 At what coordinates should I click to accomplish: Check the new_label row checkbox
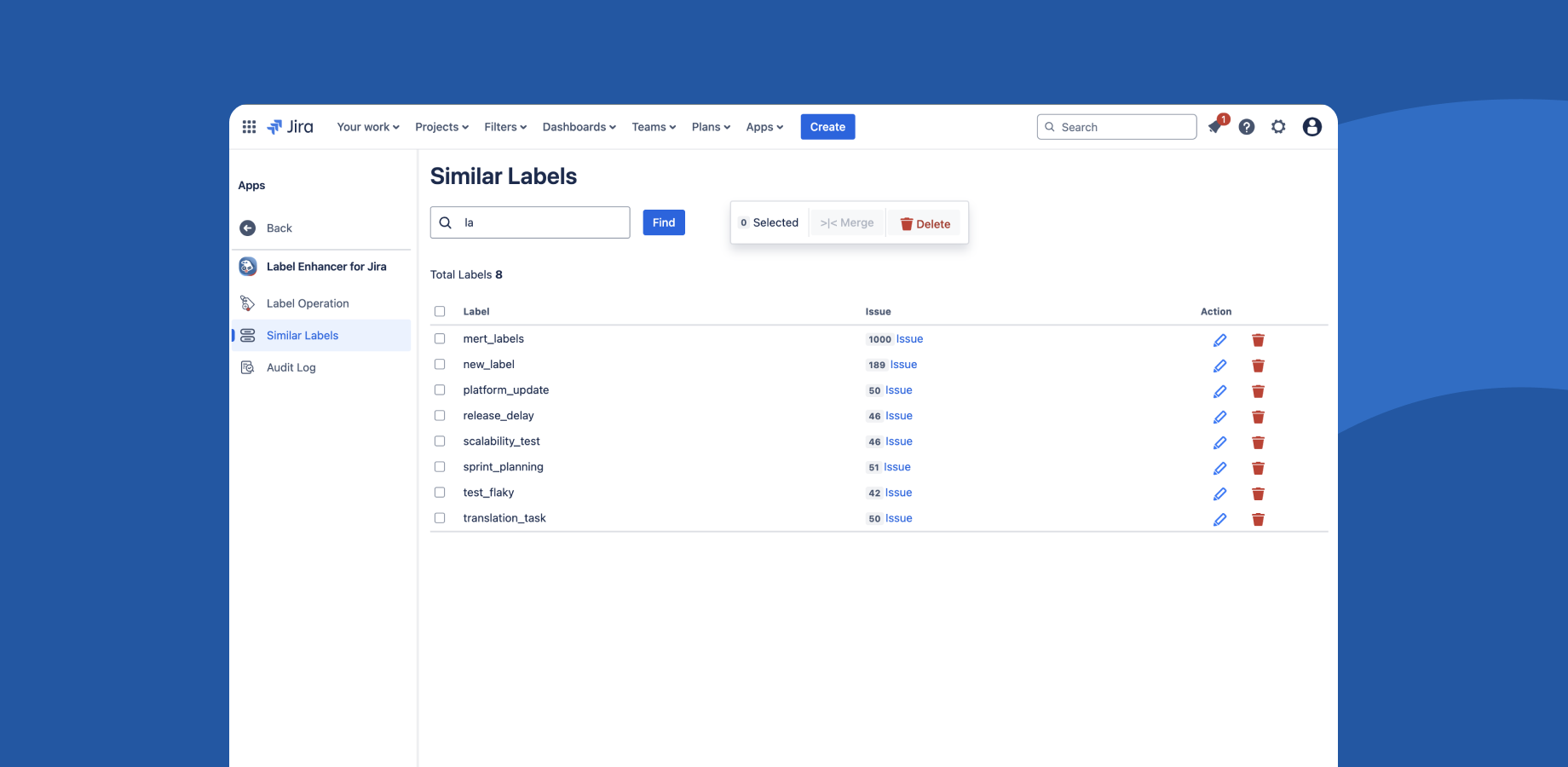coord(440,364)
